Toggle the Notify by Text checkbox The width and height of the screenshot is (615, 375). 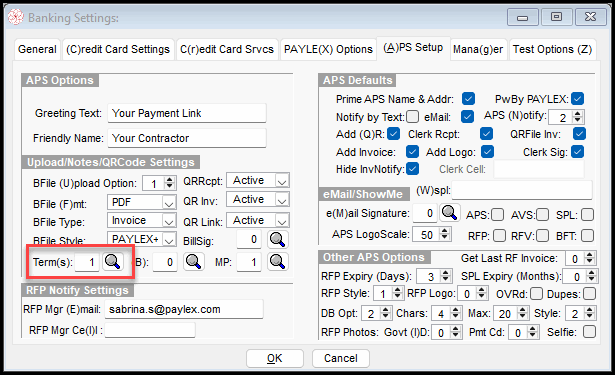[413, 117]
